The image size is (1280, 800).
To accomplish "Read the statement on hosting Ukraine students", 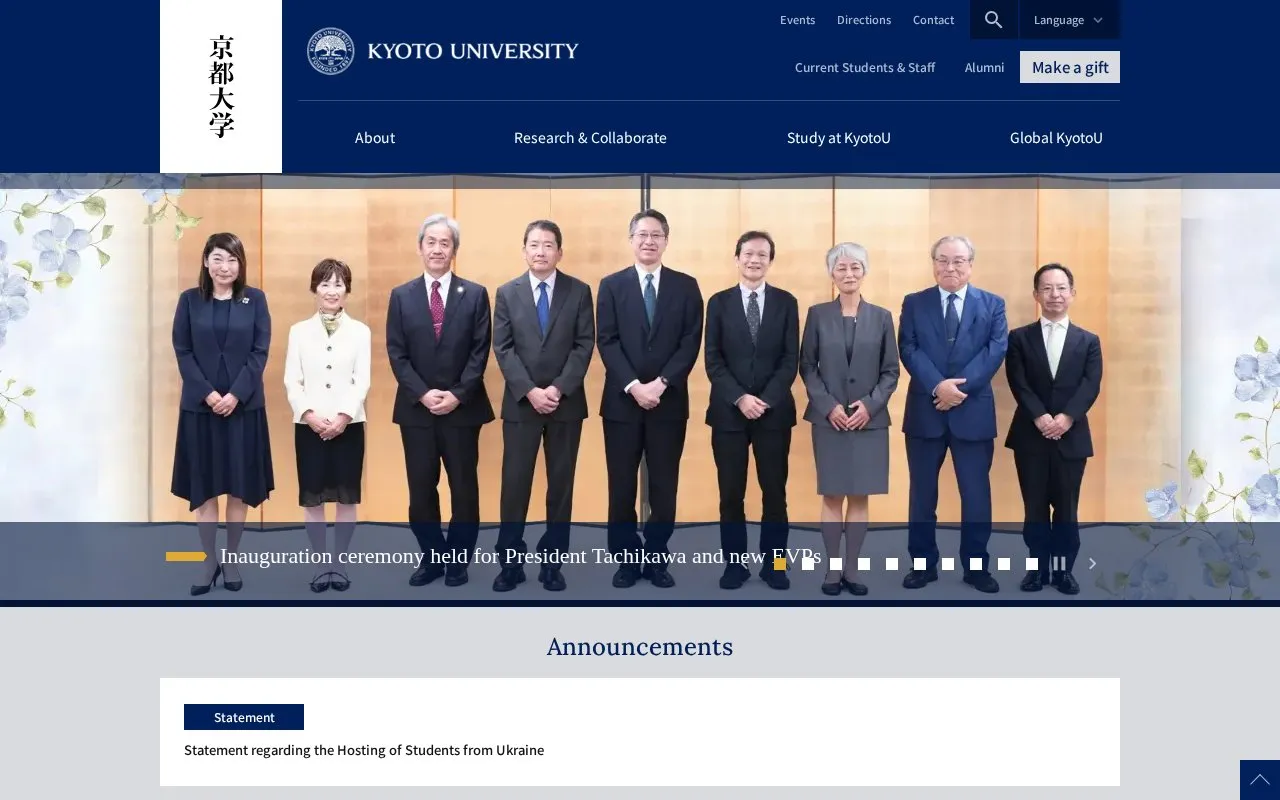I will 364,750.
